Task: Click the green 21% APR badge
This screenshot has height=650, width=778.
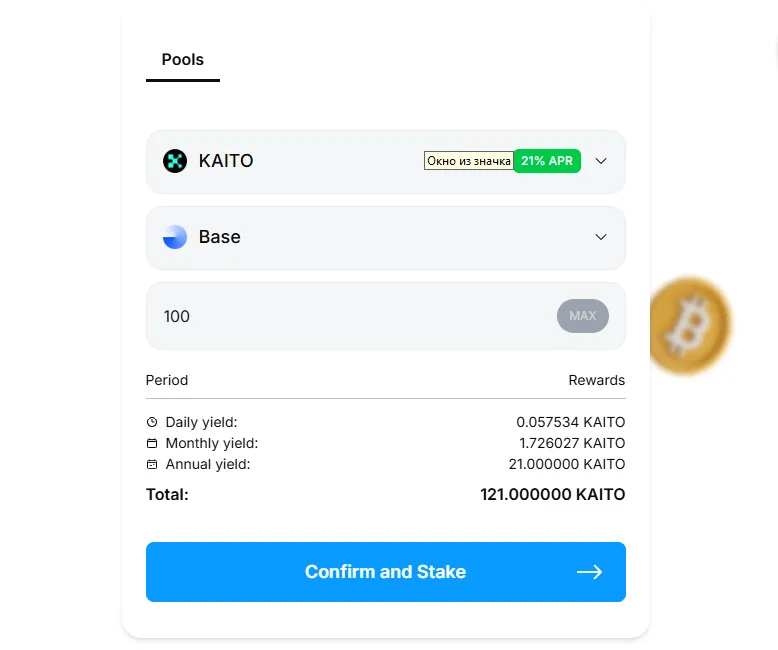Action: coord(547,161)
